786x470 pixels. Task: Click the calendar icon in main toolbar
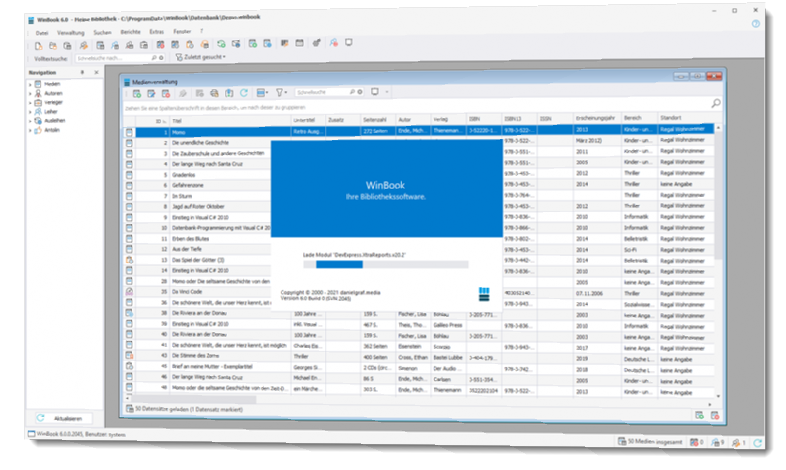pos(299,43)
